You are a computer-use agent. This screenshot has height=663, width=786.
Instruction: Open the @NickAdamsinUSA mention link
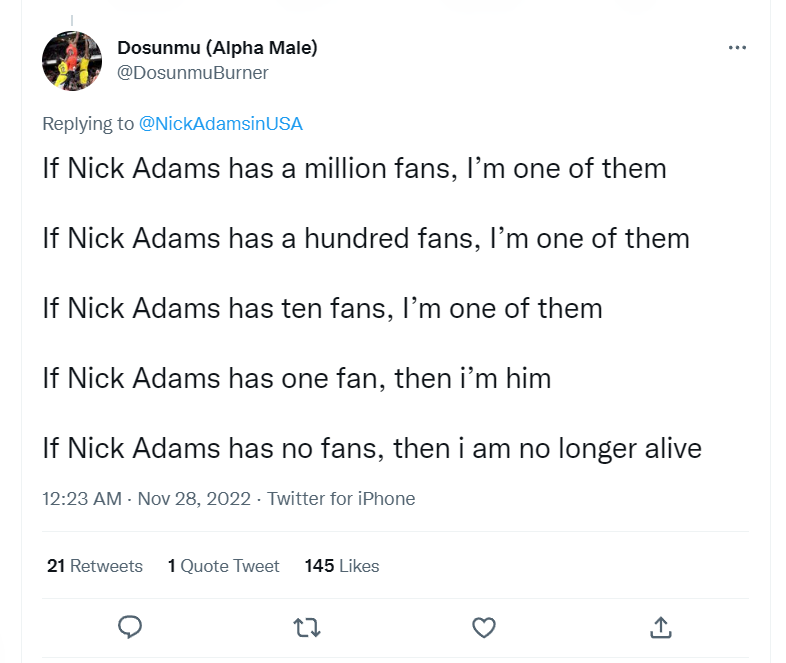(220, 124)
